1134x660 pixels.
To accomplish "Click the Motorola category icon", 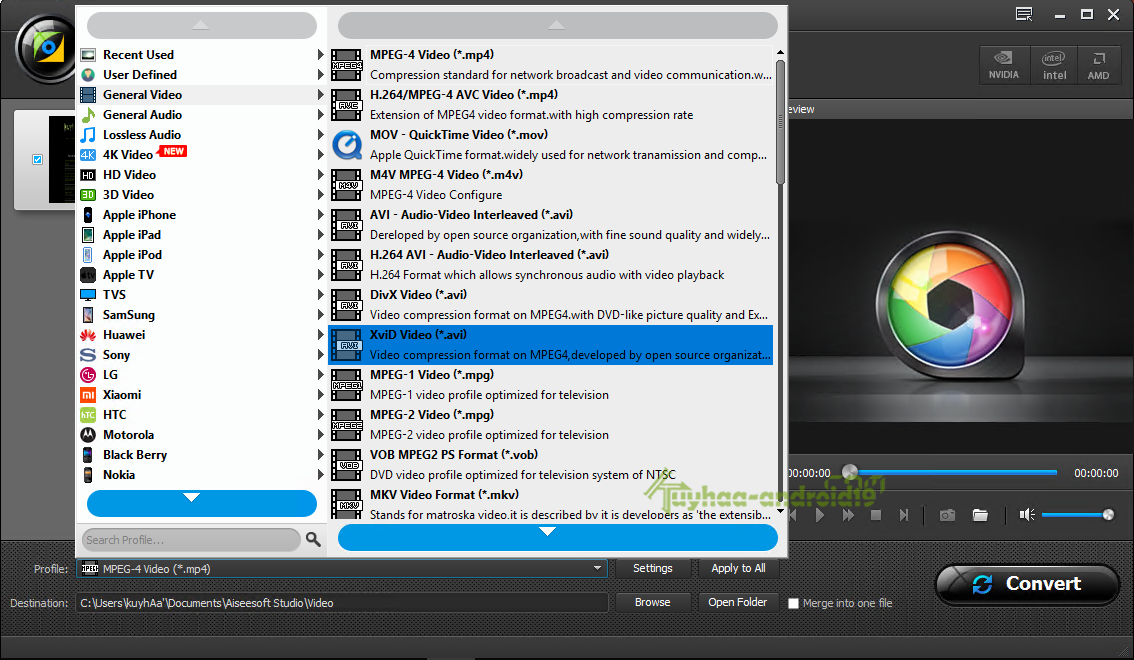I will (x=88, y=434).
